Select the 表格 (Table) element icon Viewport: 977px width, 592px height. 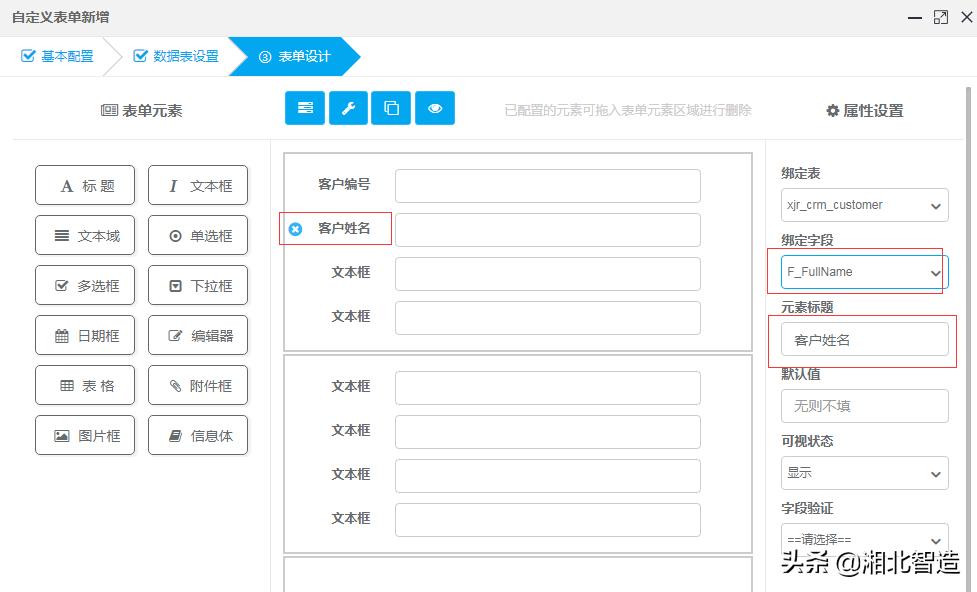click(x=84, y=385)
